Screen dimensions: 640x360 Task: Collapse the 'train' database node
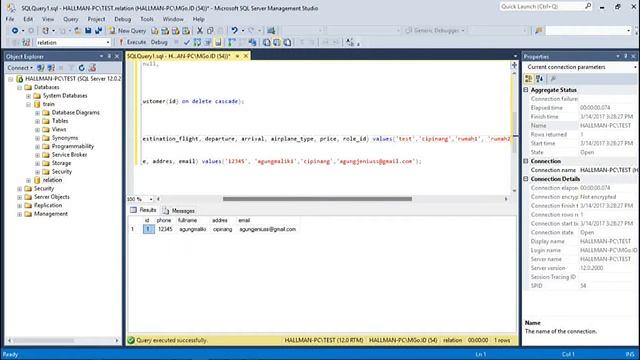pos(29,104)
